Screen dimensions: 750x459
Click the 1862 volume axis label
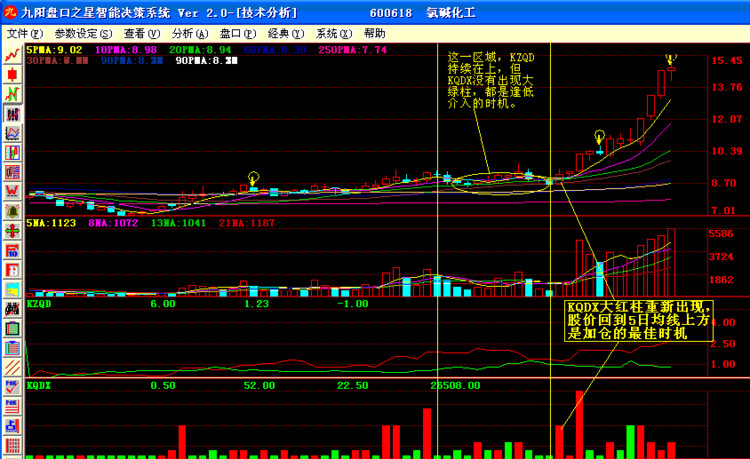click(721, 280)
